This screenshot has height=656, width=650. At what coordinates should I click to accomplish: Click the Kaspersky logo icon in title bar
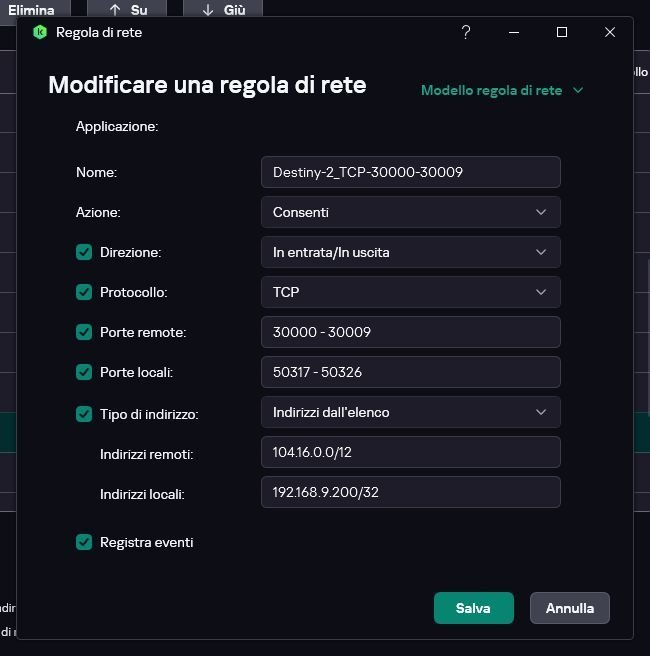(x=40, y=32)
